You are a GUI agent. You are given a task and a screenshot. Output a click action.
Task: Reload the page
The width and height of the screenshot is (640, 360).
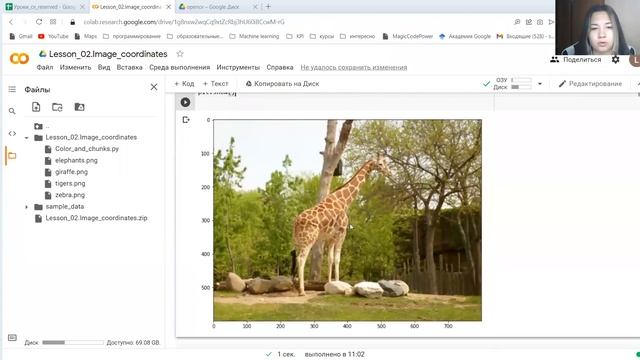coord(39,22)
